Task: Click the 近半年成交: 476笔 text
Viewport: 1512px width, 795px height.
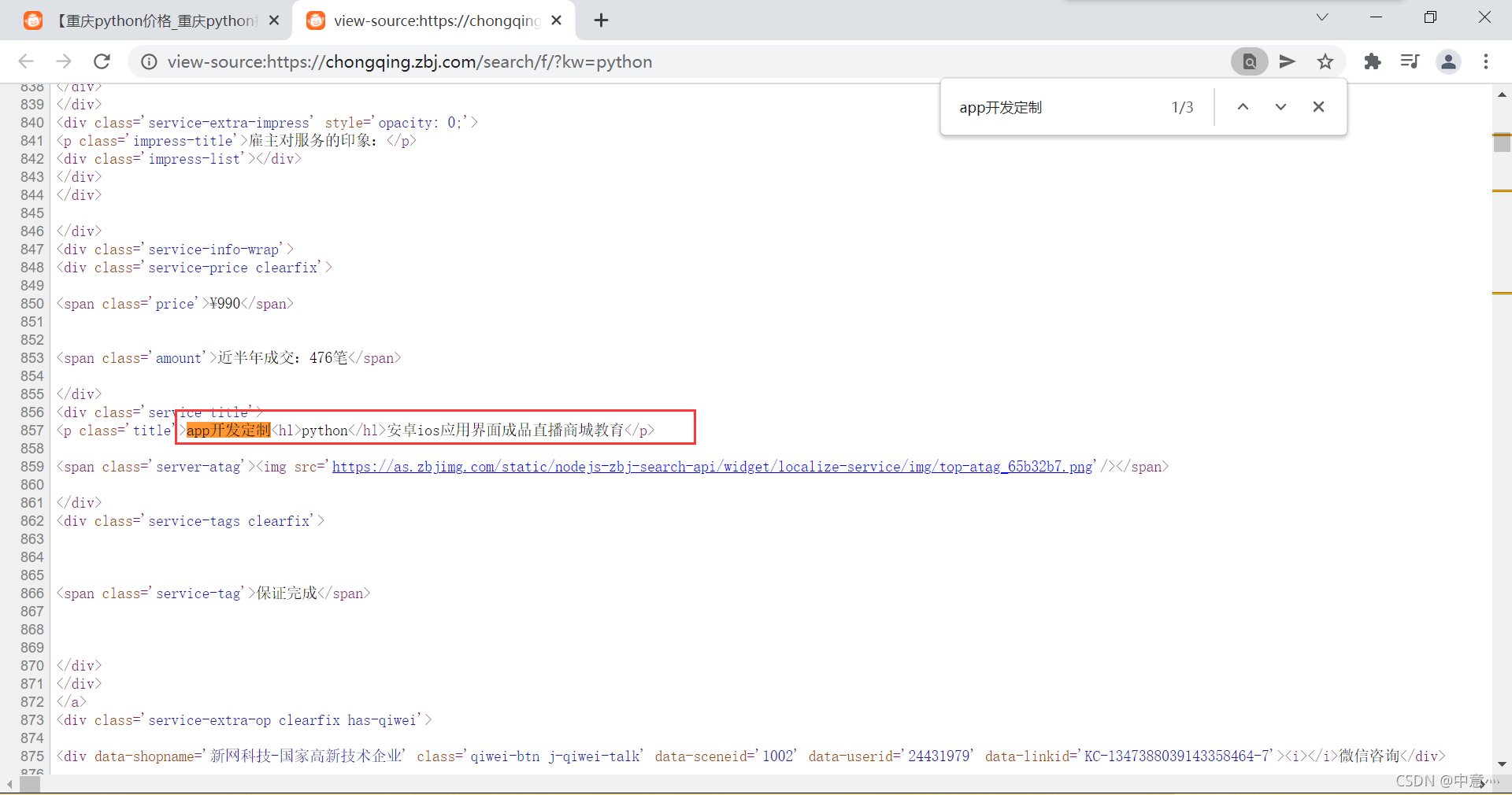Action: 283,358
